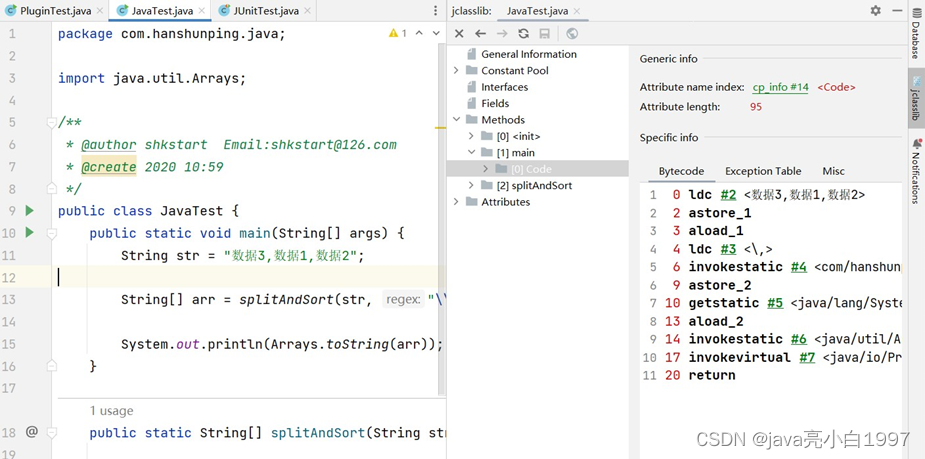Place cursor on empty line 12

tap(248, 277)
